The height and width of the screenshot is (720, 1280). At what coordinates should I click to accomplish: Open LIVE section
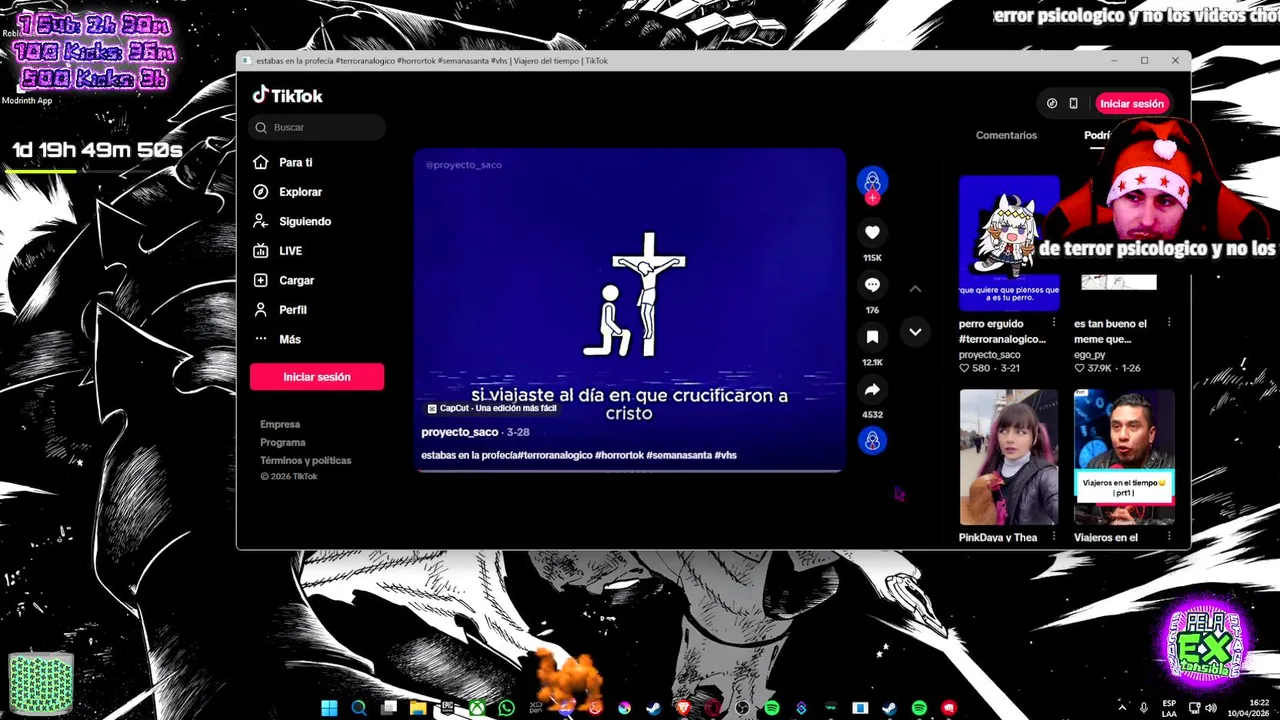pos(290,251)
